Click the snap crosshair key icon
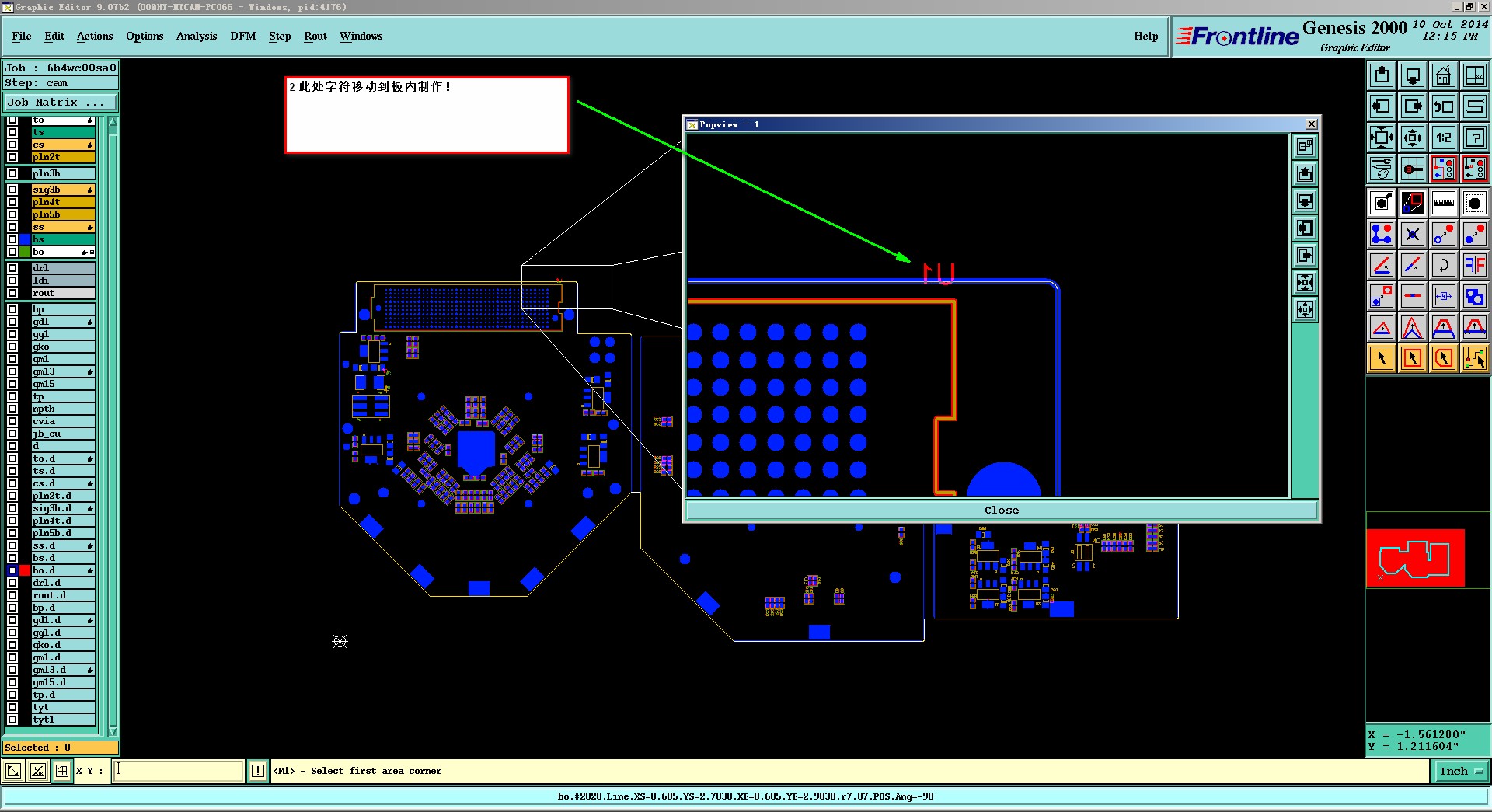 [x=1413, y=169]
